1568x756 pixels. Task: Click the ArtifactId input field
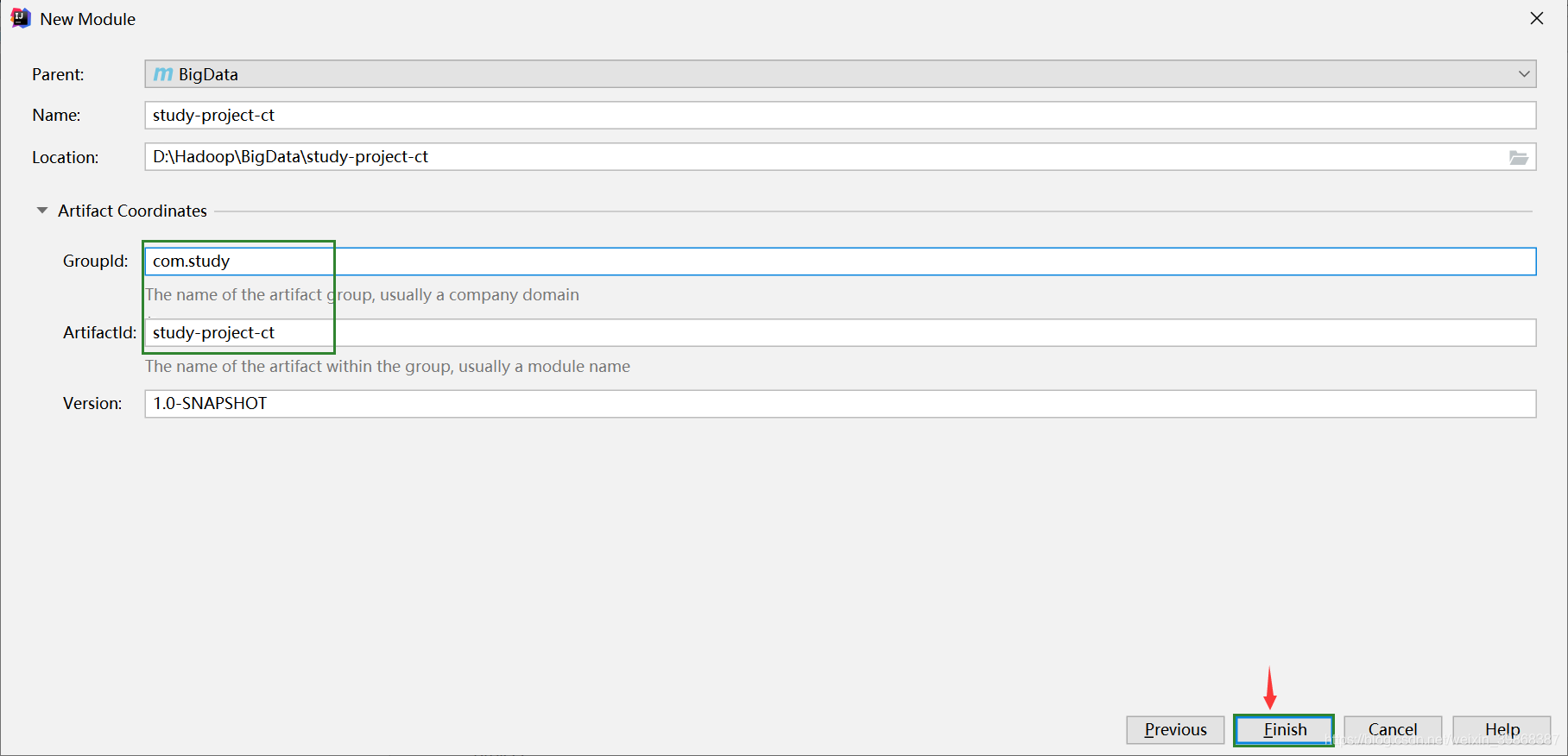[x=840, y=333]
